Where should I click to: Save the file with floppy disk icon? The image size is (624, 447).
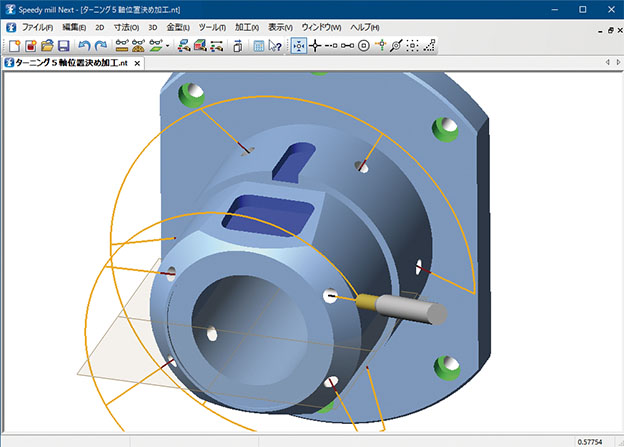click(63, 46)
